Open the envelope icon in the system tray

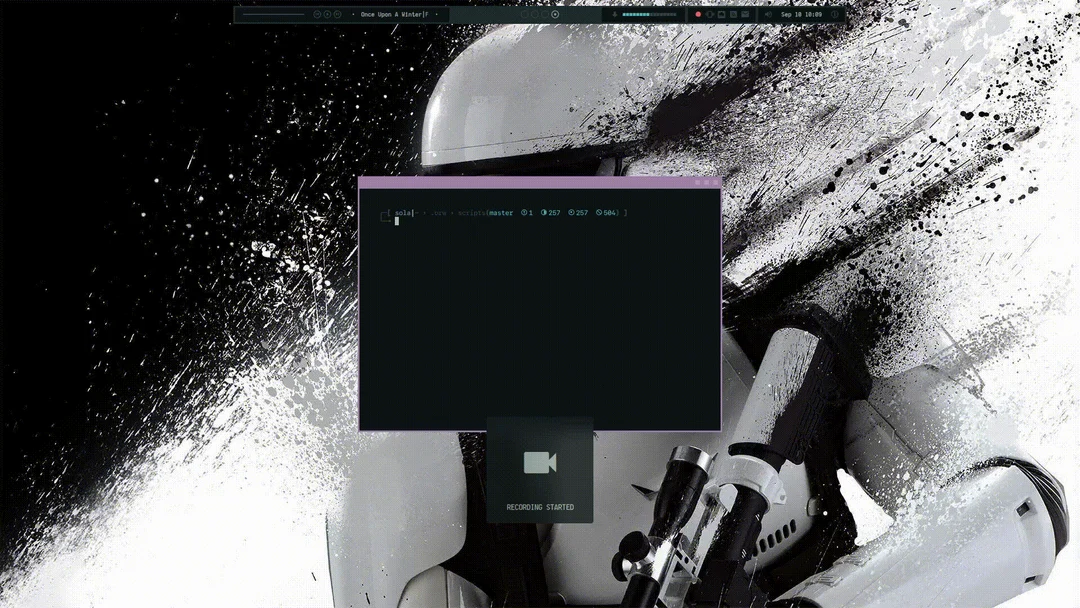(746, 15)
